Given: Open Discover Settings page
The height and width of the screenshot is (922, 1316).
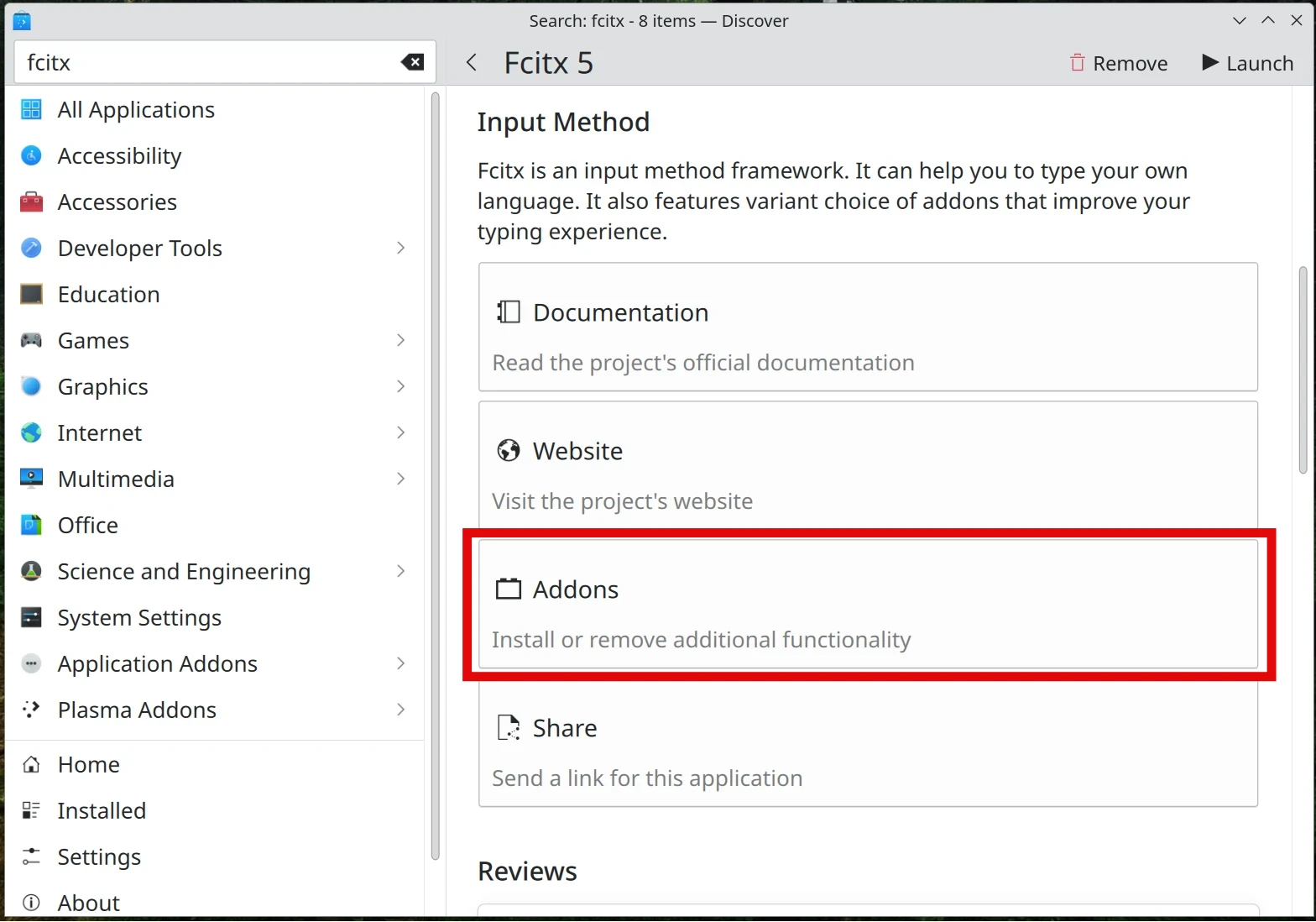Looking at the screenshot, I should pyautogui.click(x=214, y=857).
